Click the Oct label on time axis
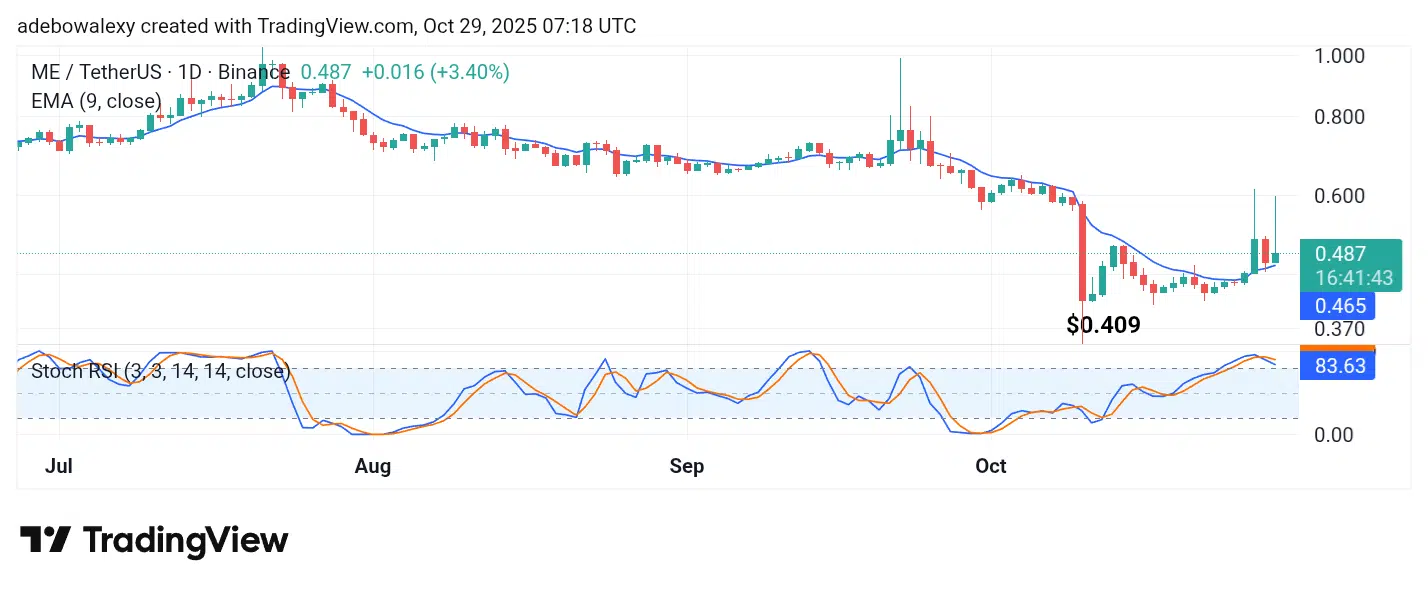Viewport: 1428px width, 591px height. (990, 466)
